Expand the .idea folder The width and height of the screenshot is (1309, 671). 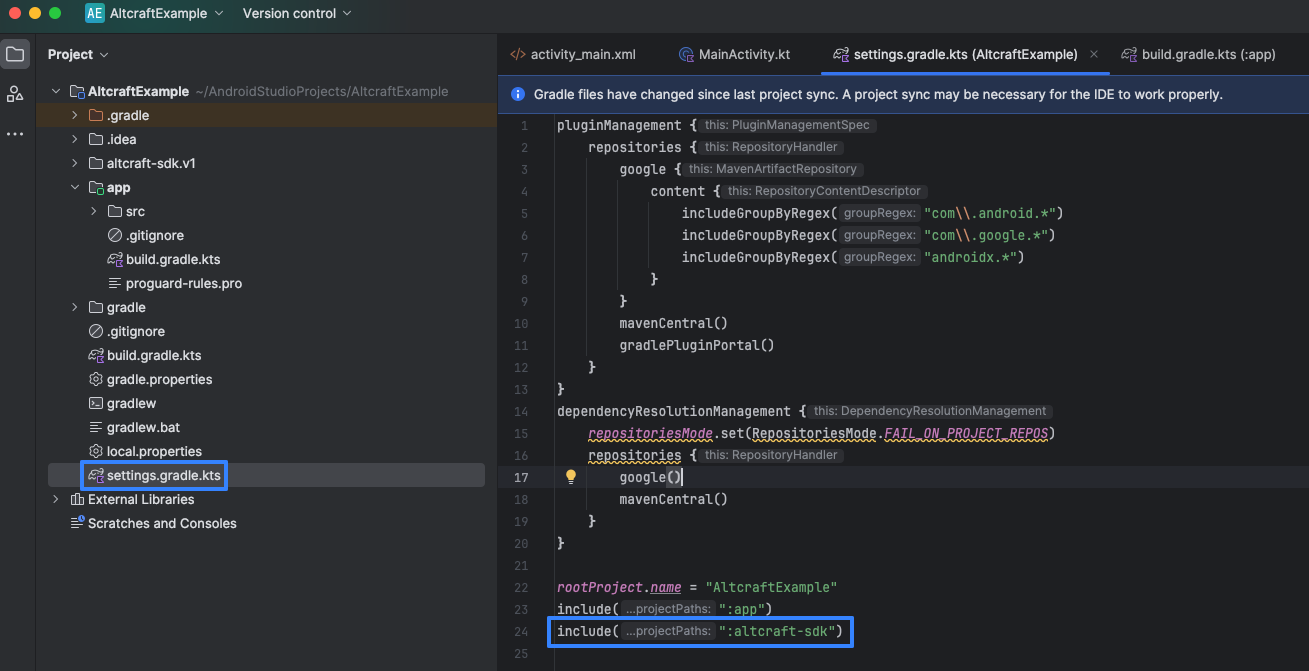click(x=75, y=139)
